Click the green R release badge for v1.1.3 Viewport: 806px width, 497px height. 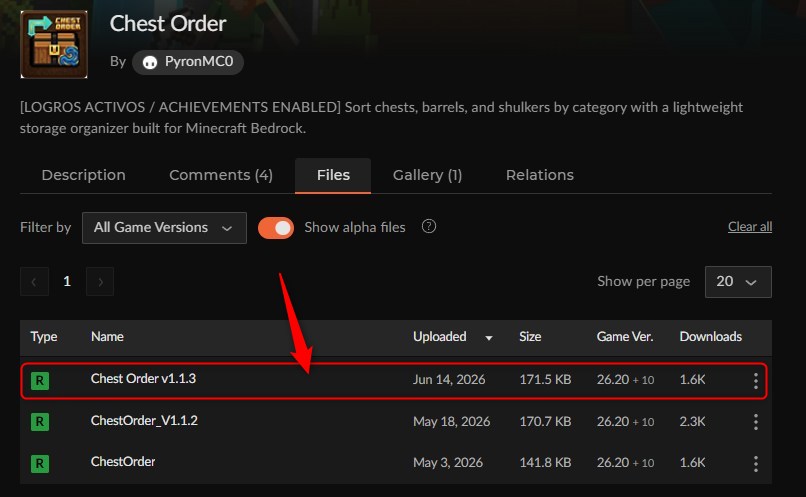click(x=40, y=380)
